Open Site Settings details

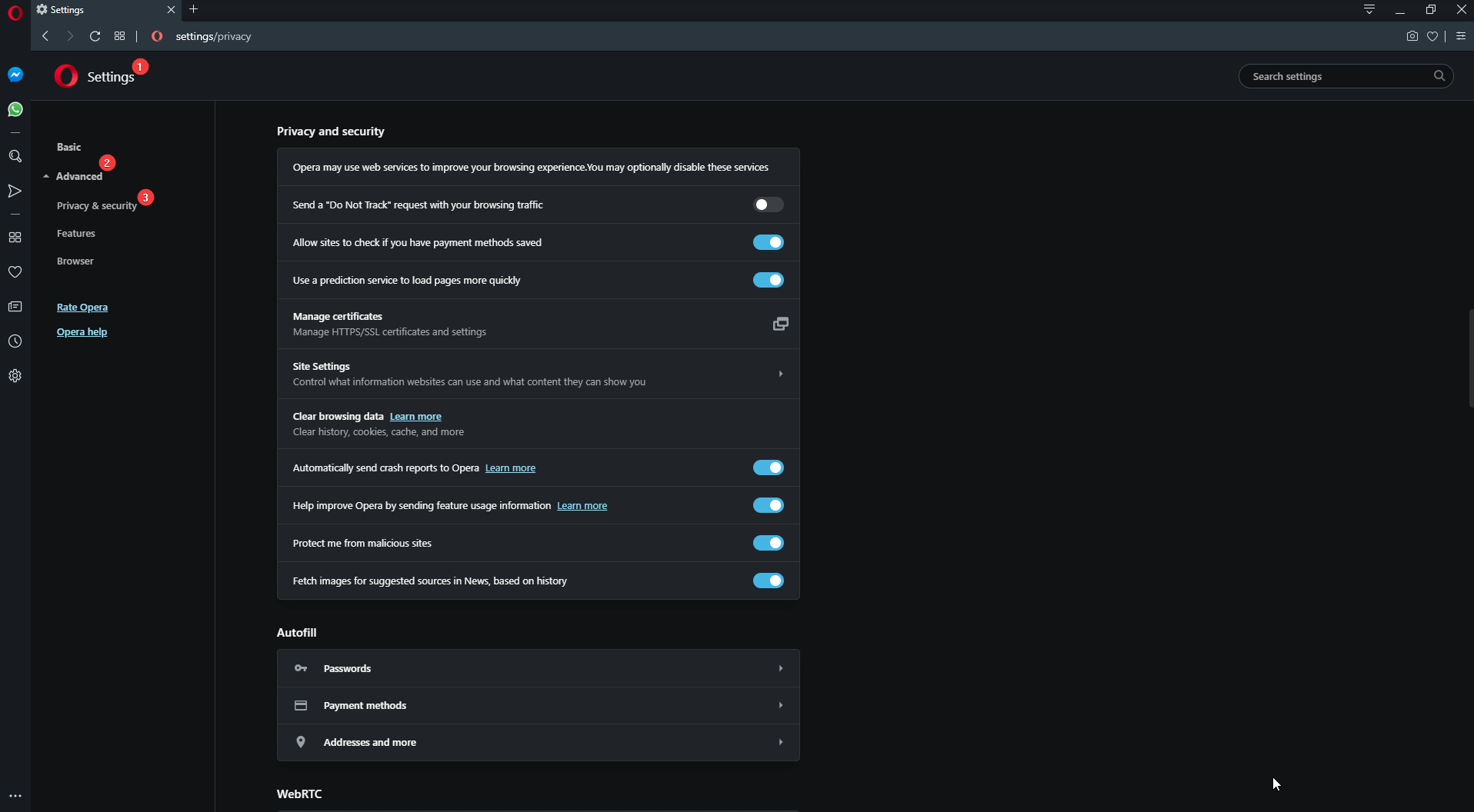pyautogui.click(x=537, y=374)
